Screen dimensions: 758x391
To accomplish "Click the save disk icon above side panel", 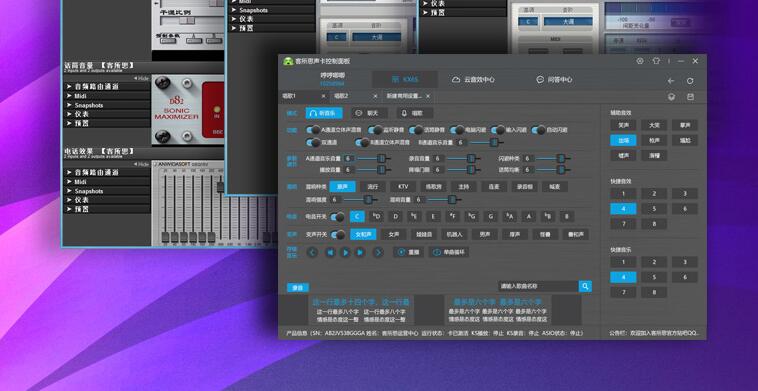I will [x=690, y=97].
